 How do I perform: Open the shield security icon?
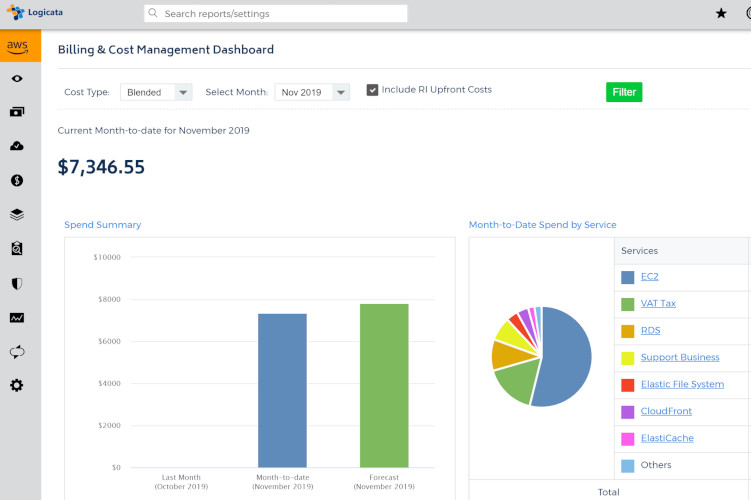coord(17,283)
